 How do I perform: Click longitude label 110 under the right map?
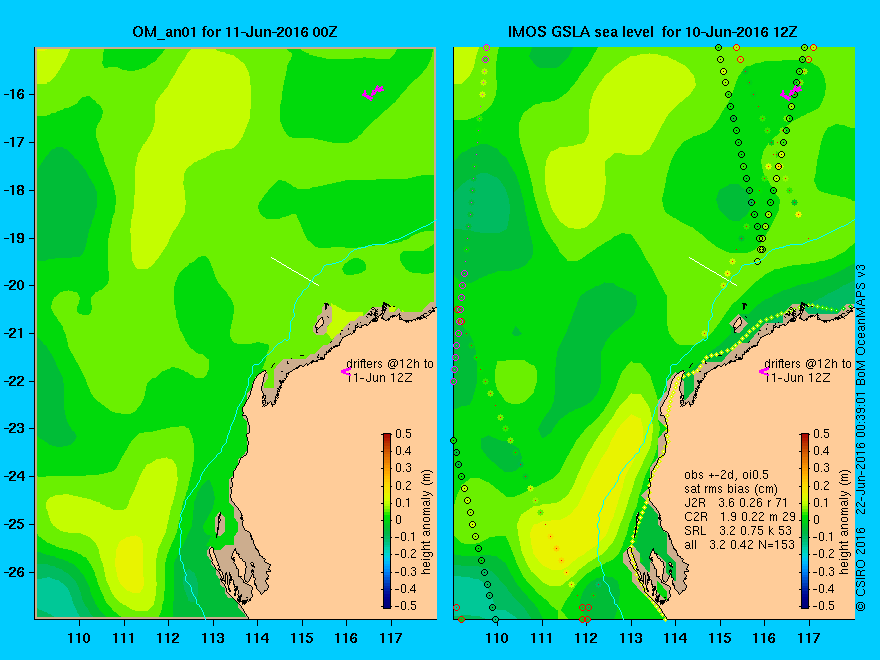click(497, 638)
